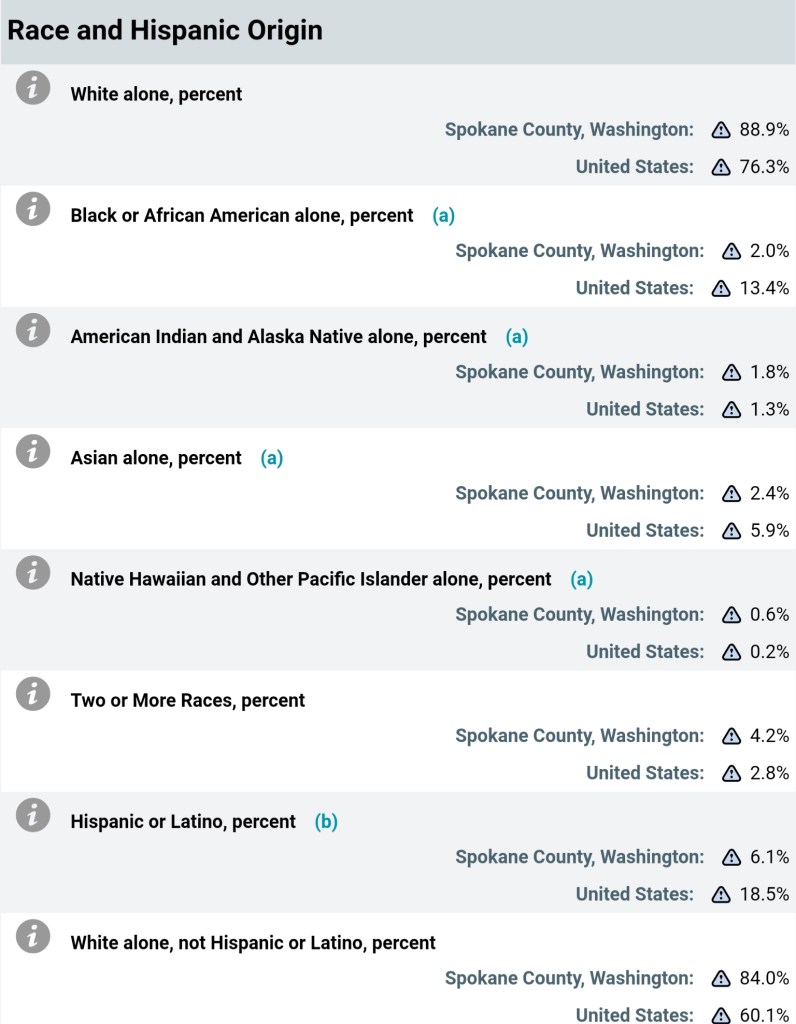Image resolution: width=796 pixels, height=1024 pixels.
Task: Select the Two or More Races, percent label
Action: (188, 700)
